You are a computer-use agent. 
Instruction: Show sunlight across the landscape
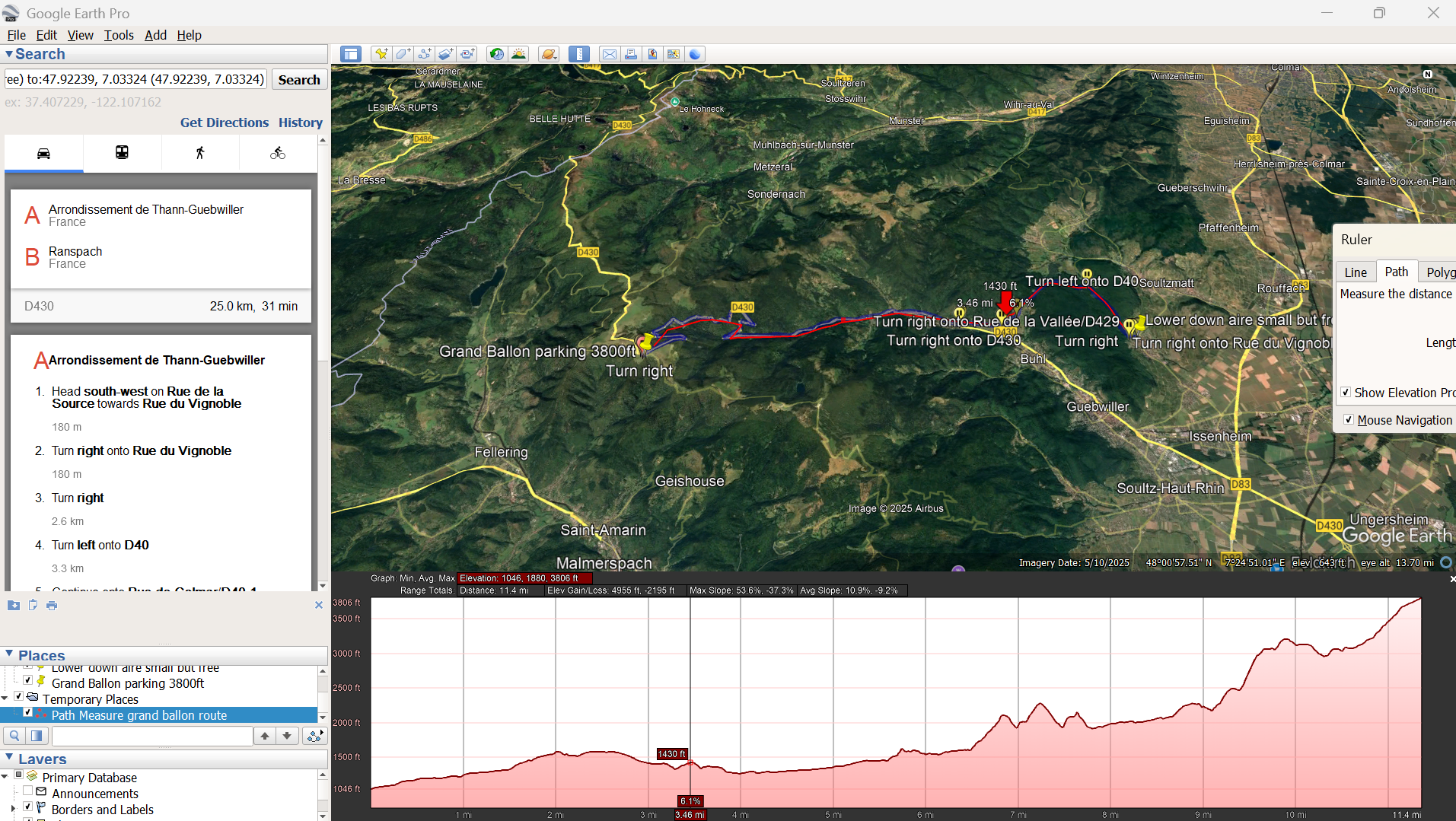click(x=518, y=54)
